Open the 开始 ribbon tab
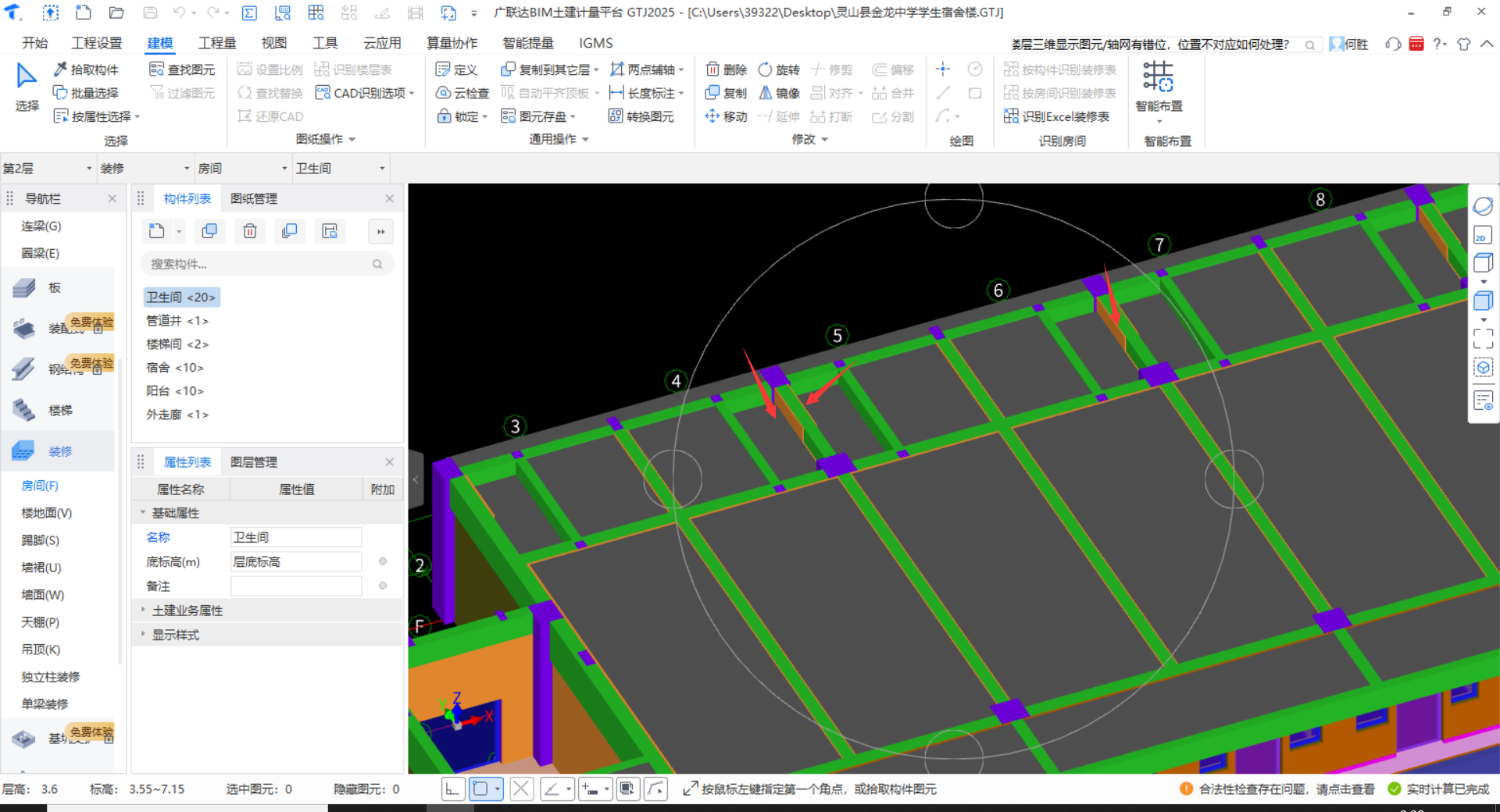1500x812 pixels. click(35, 43)
